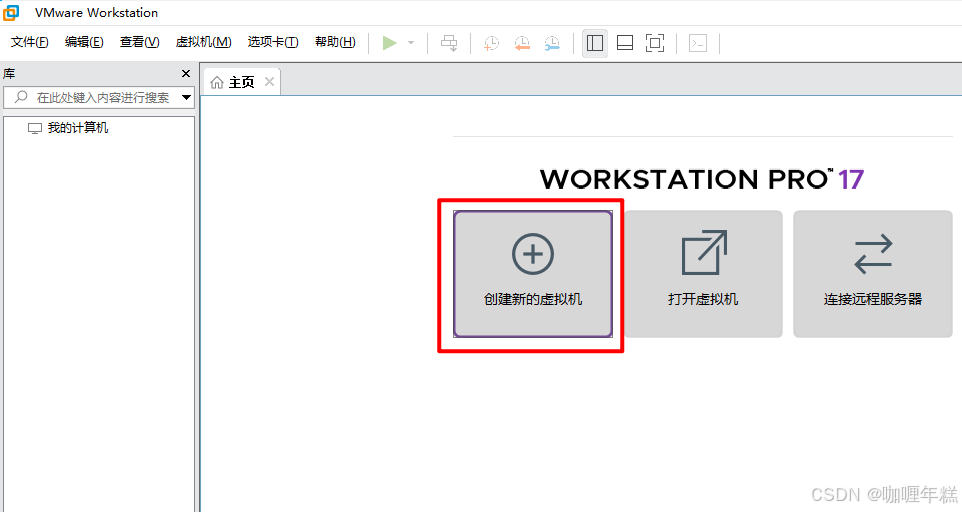
Task: Open the 文件(F) menu
Action: tap(29, 42)
